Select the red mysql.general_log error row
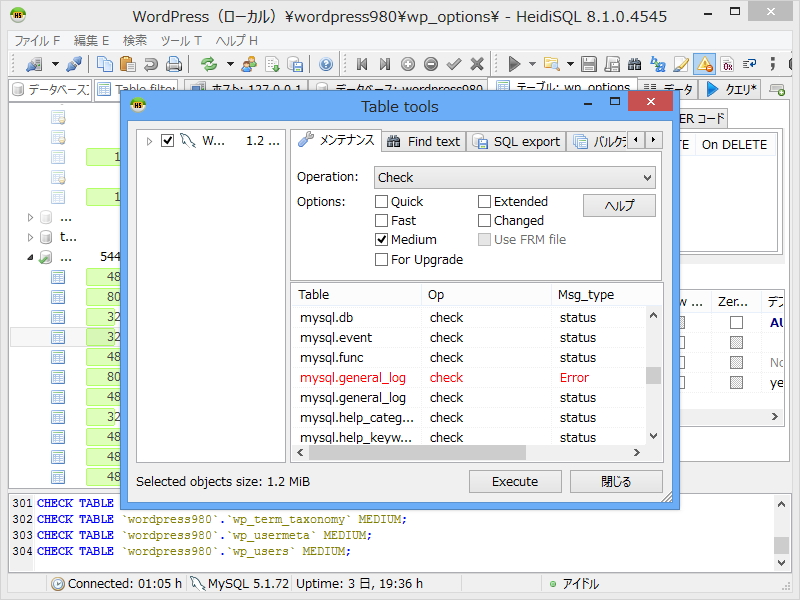This screenshot has height=600, width=800. [468, 378]
